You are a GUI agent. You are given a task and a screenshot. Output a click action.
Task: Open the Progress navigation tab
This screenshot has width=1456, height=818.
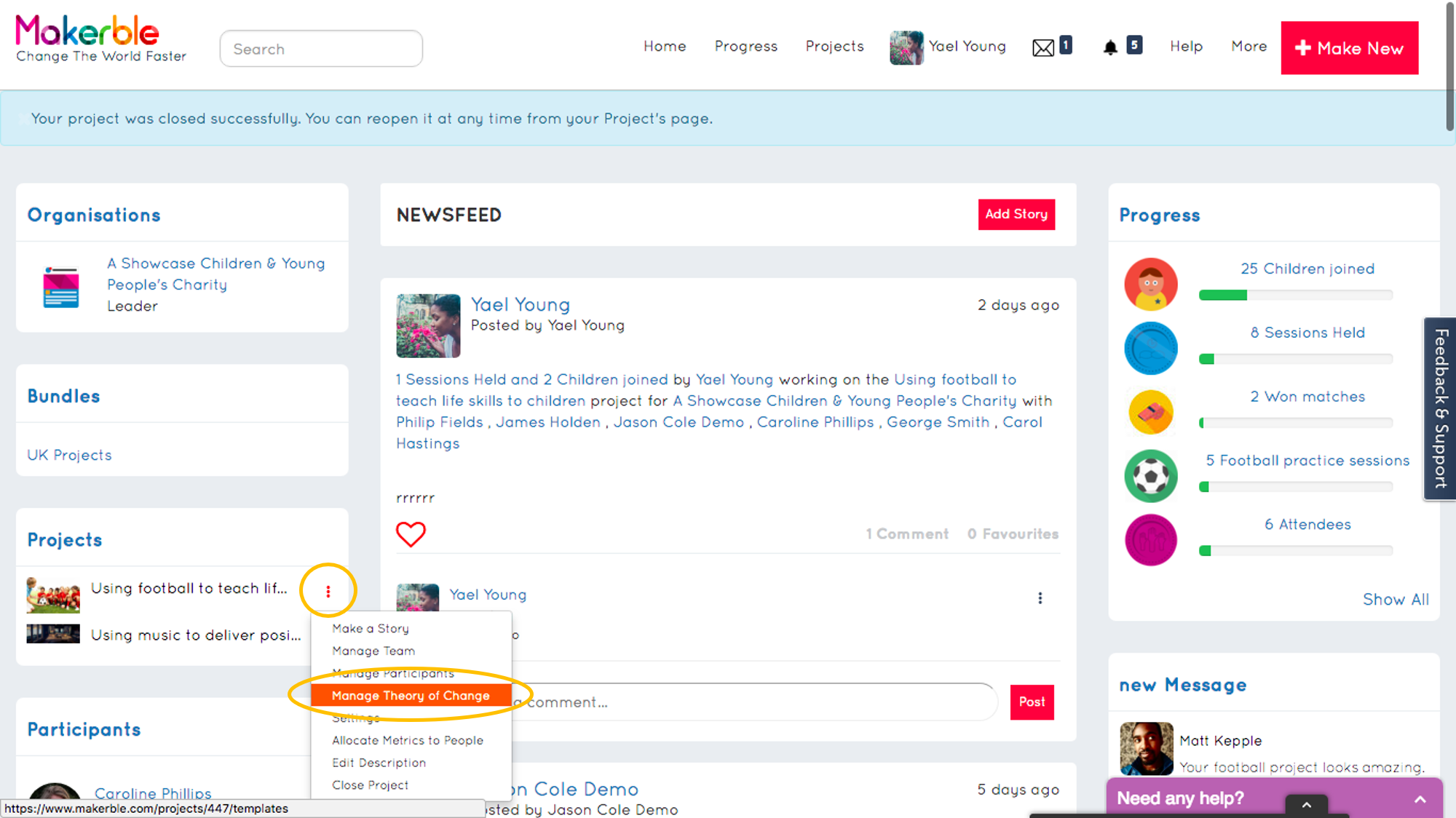(x=745, y=46)
